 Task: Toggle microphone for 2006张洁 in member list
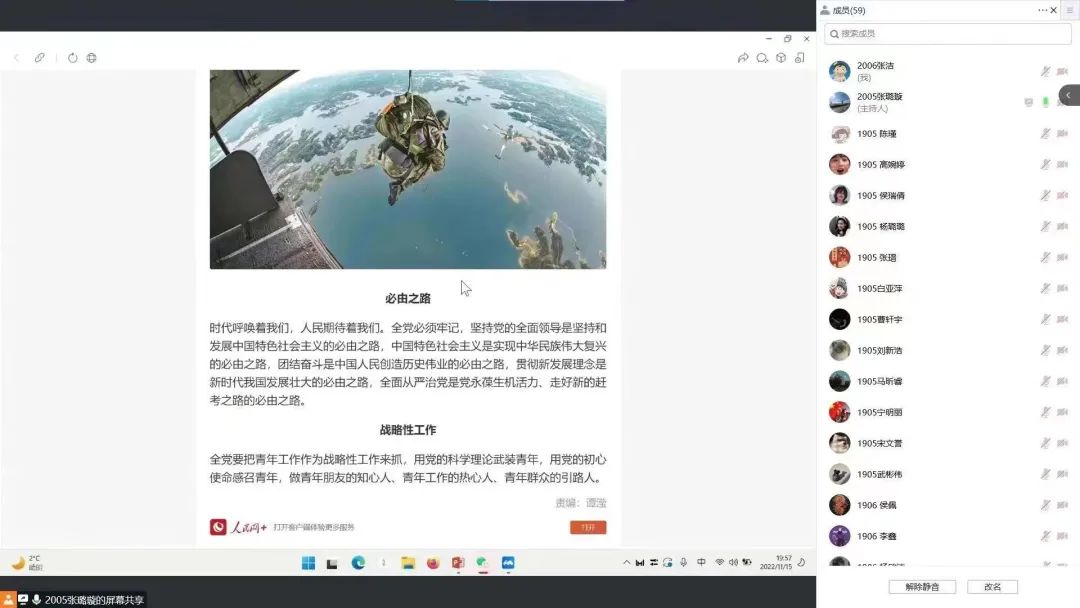click(1045, 71)
